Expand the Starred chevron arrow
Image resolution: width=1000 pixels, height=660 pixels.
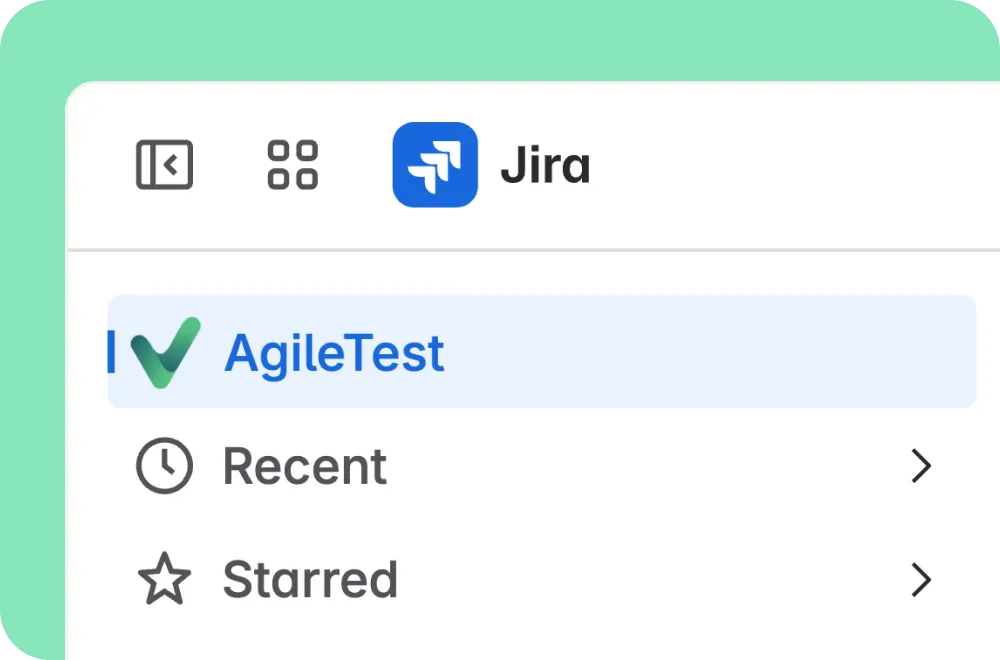coord(921,579)
